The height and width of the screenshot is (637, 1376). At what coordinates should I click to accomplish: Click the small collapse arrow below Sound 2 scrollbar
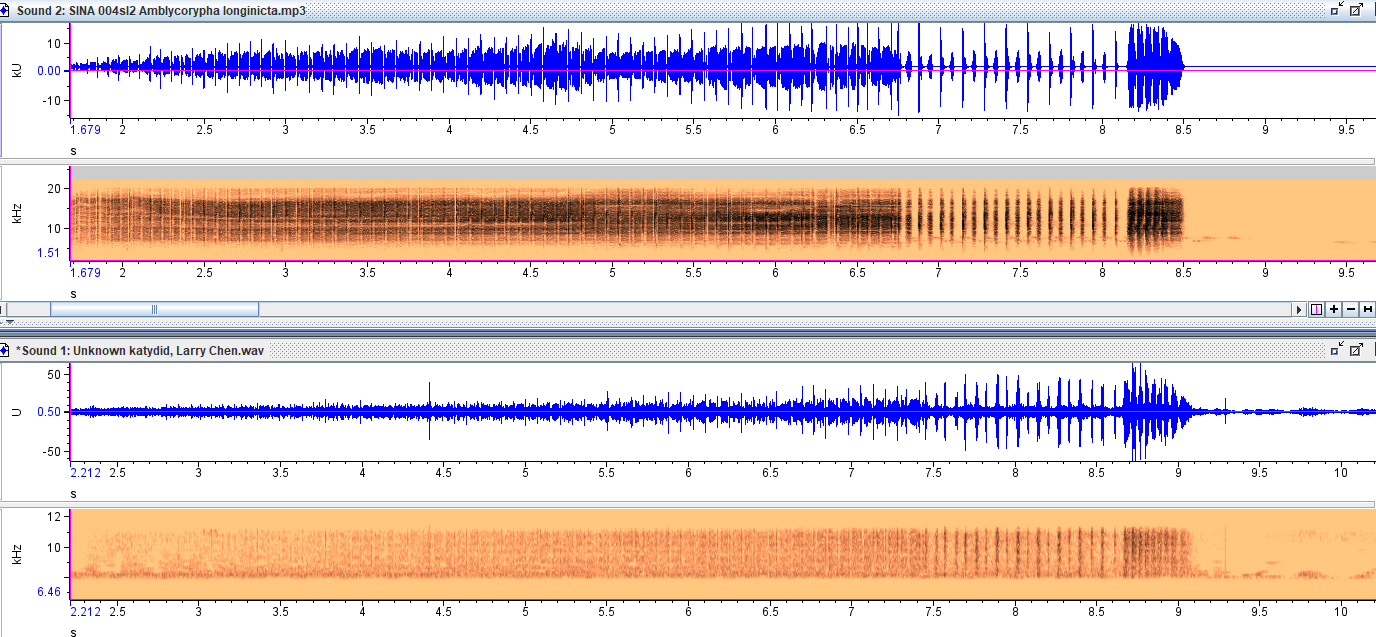click(6, 323)
